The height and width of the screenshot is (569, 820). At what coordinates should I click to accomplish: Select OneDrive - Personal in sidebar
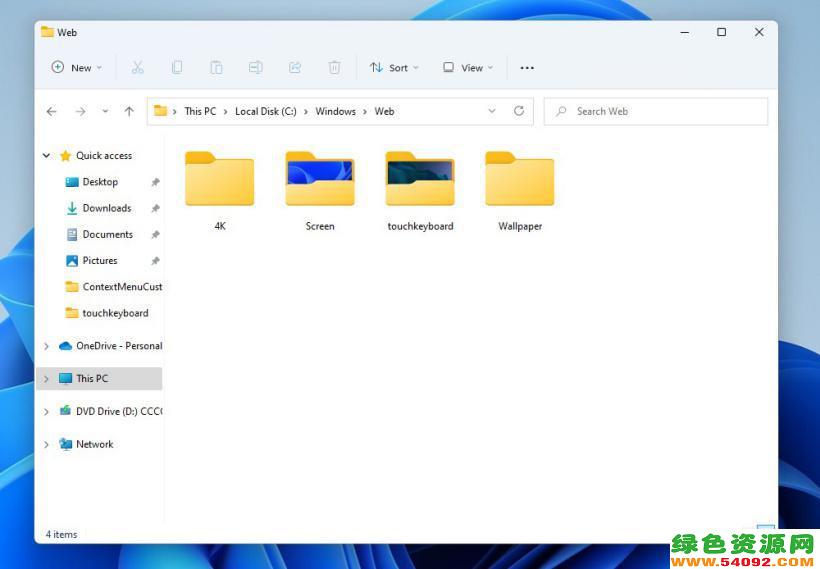[119, 346]
